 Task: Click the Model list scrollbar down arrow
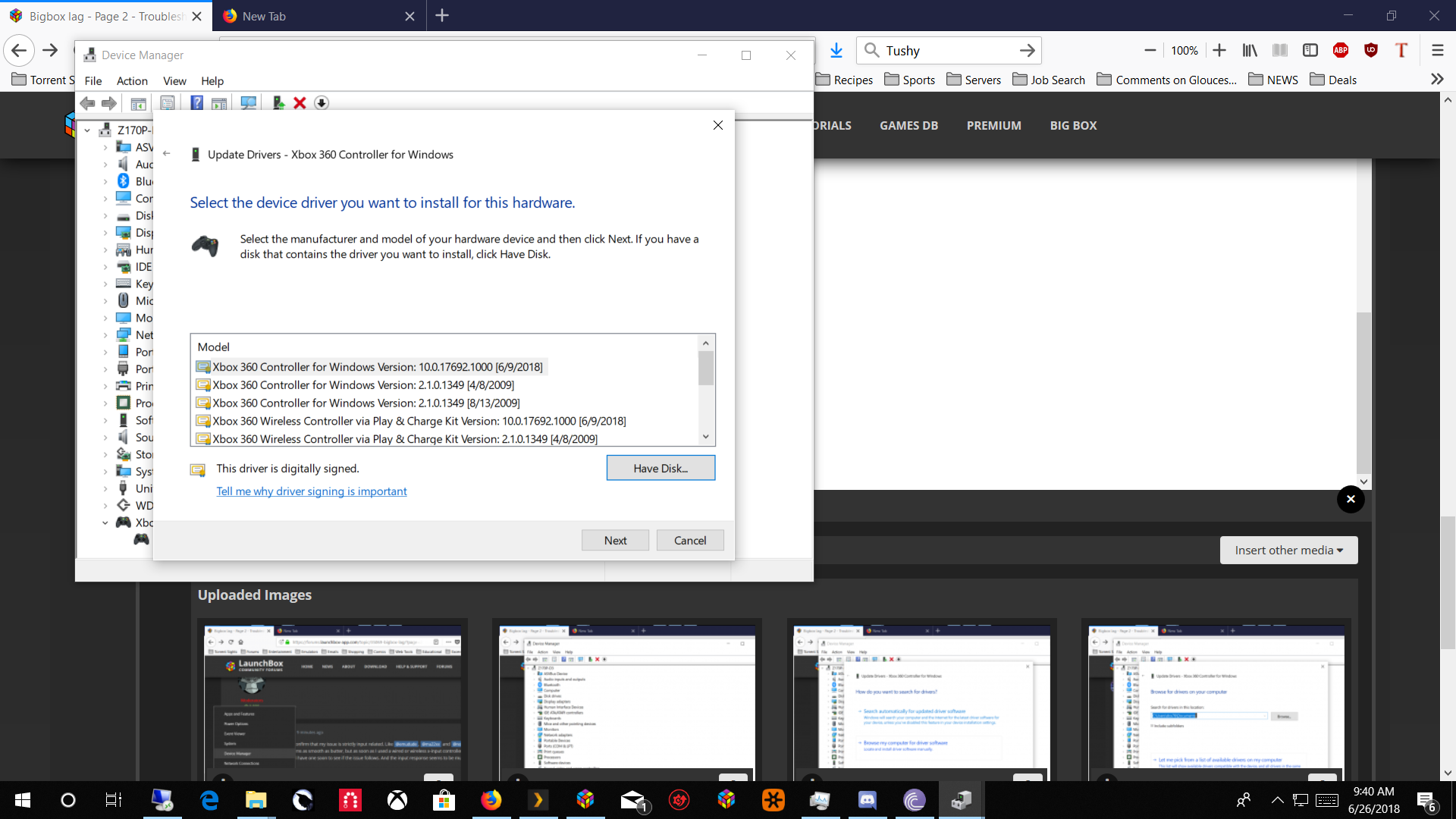pos(706,437)
